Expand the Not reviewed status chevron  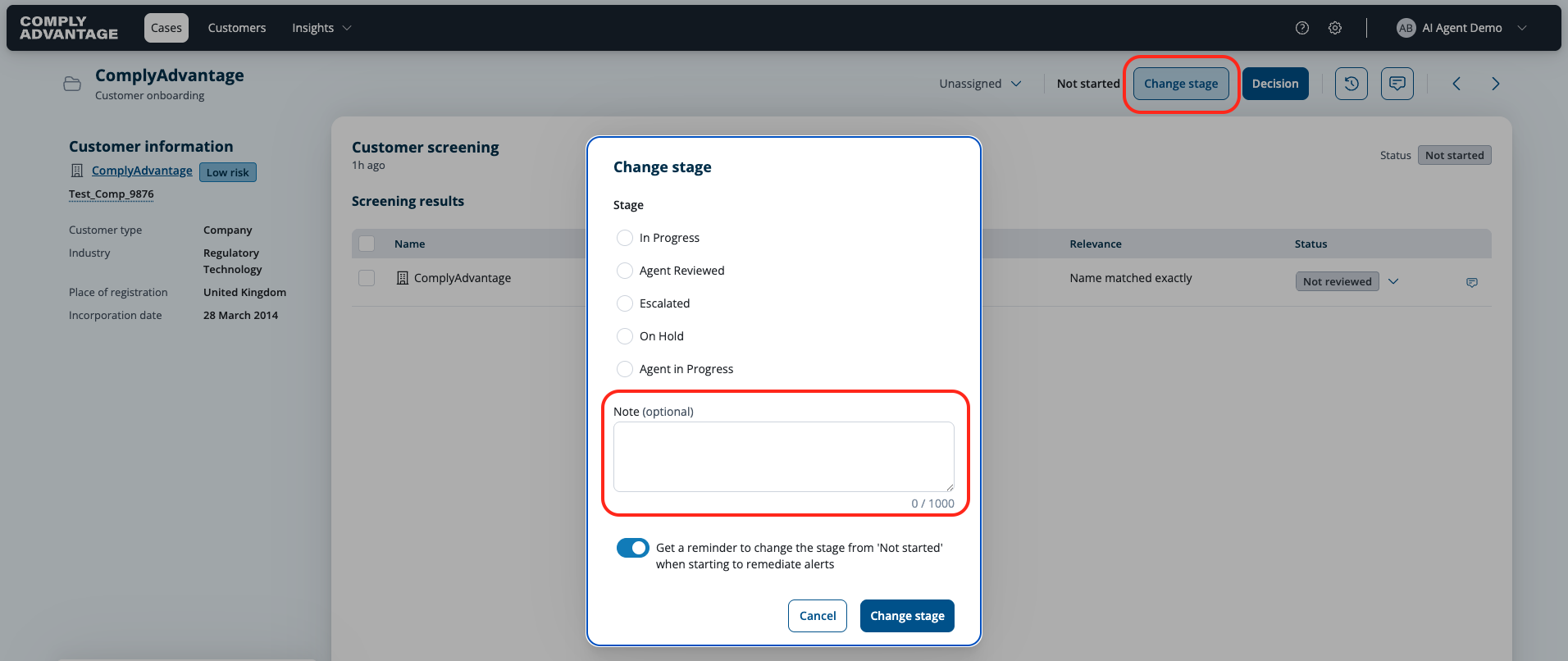coord(1393,281)
